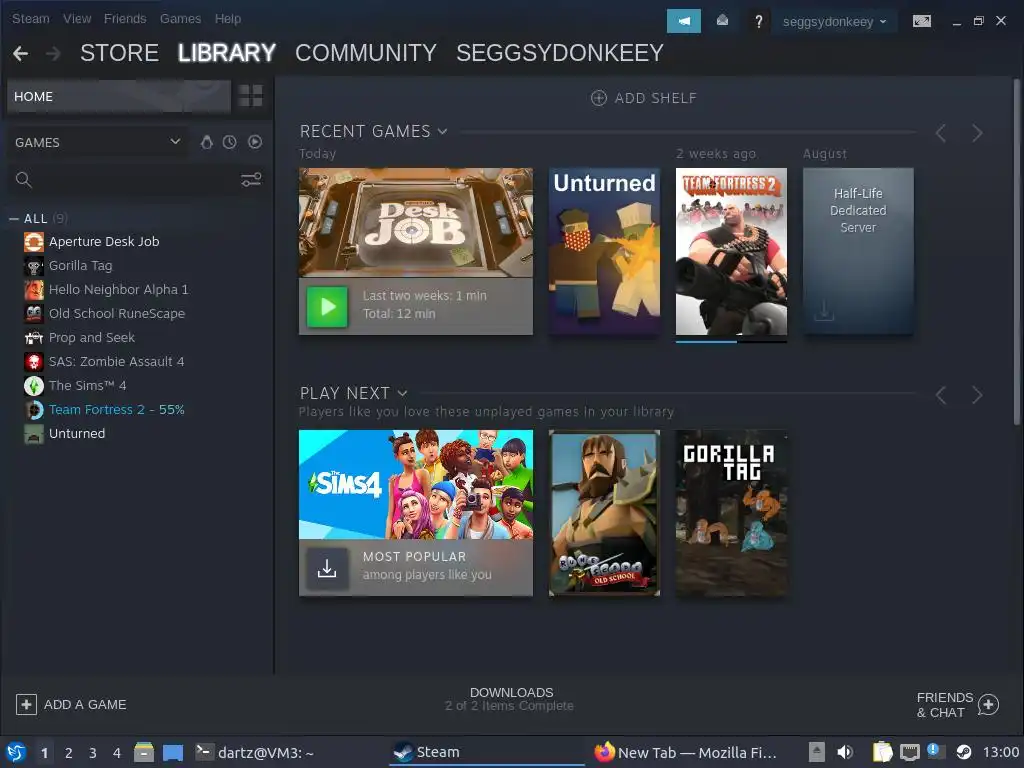Open the View menu
The height and width of the screenshot is (768, 1024).
coord(77,19)
